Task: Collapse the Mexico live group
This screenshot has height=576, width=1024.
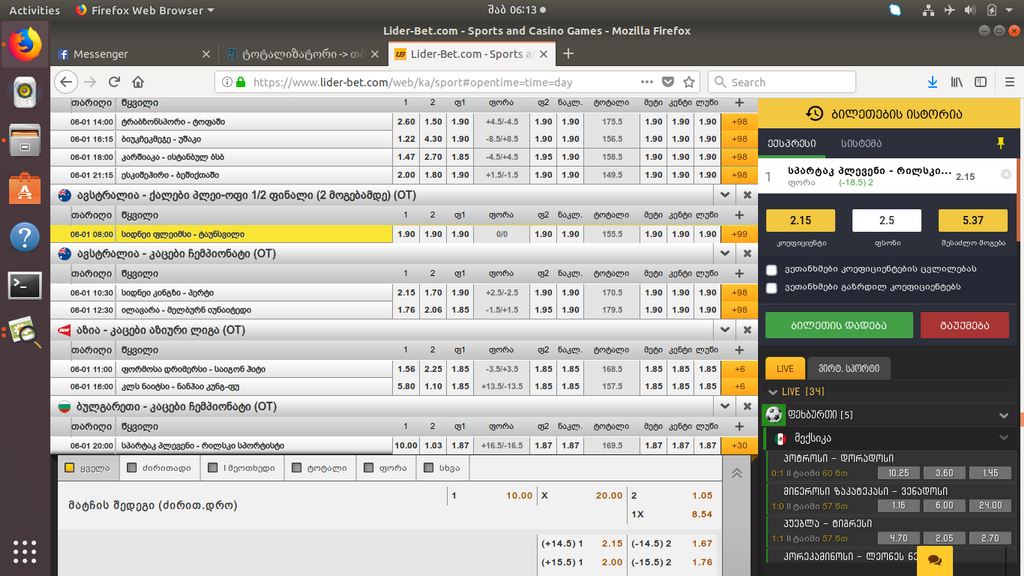Action: [1004, 438]
